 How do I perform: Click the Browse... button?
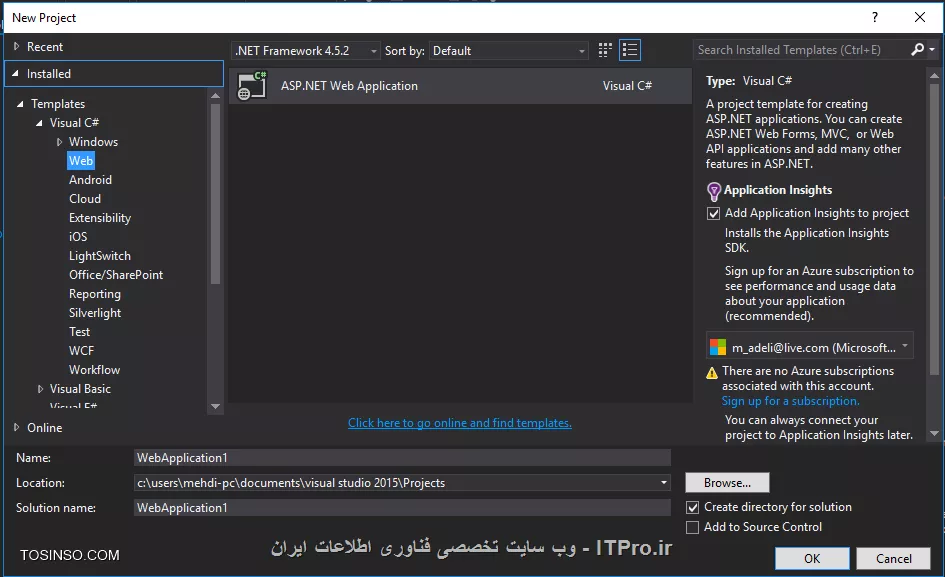click(727, 482)
